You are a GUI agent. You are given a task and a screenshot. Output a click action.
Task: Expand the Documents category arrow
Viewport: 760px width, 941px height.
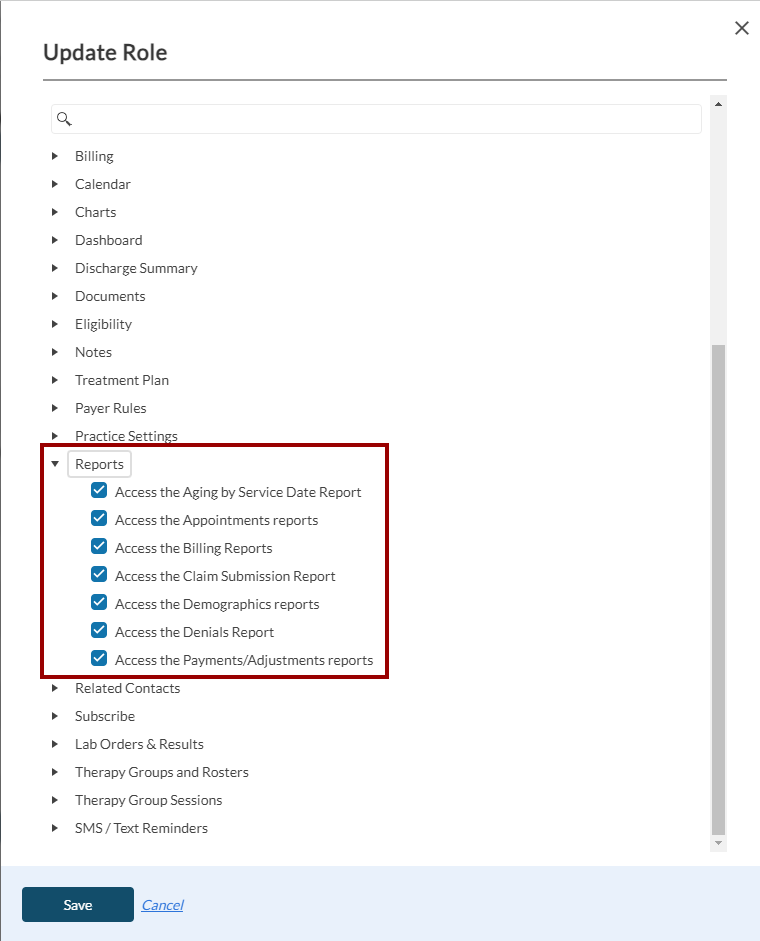(55, 296)
